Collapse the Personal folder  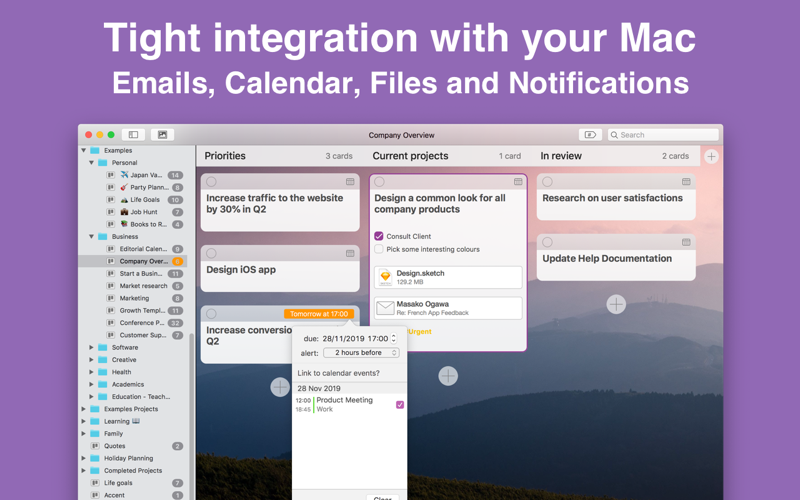[91, 163]
